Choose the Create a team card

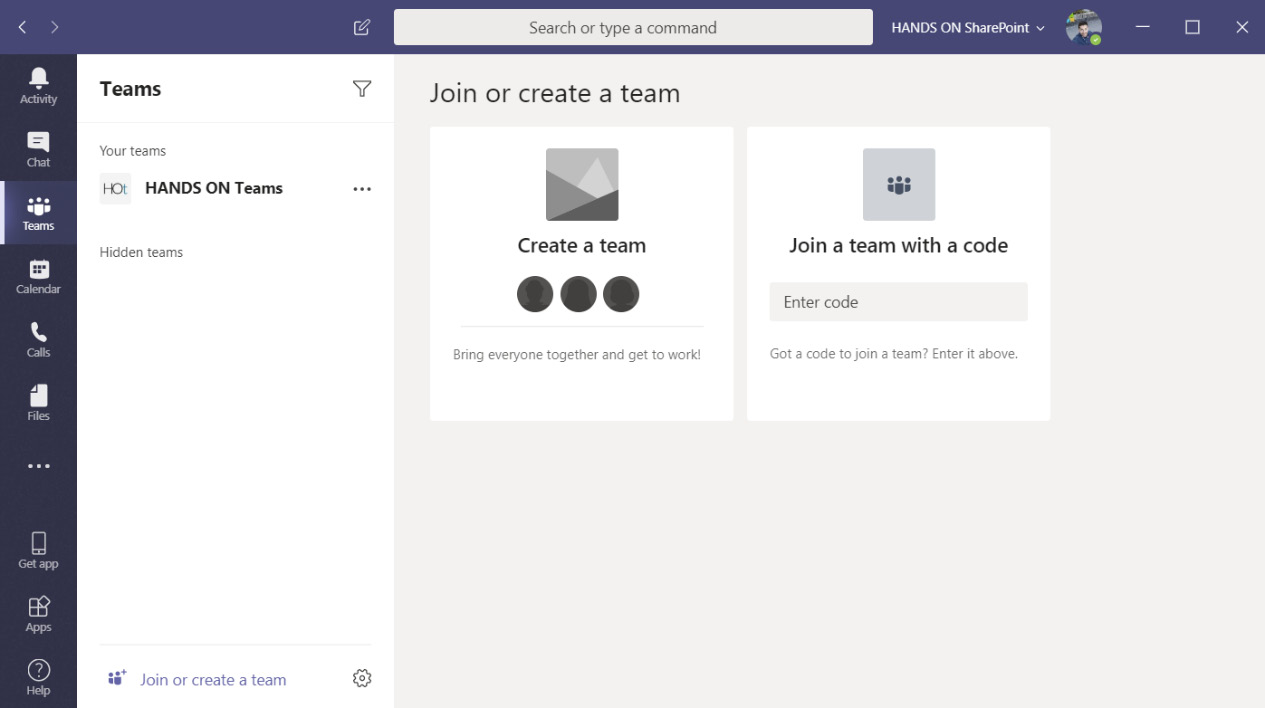[x=581, y=245]
